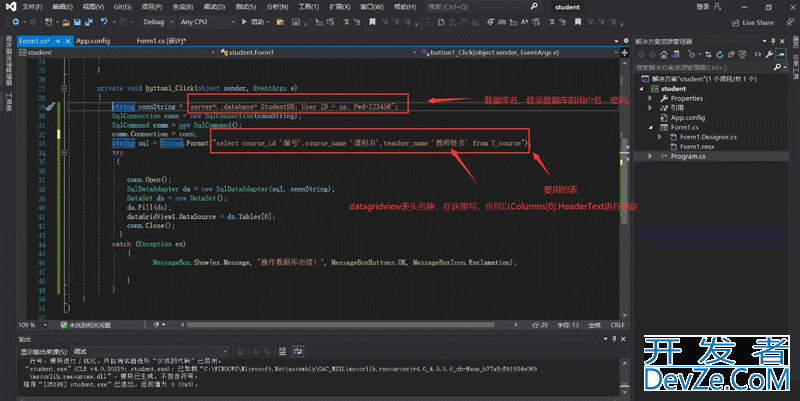
Task: Expand the Program.cs node
Action: click(x=650, y=156)
